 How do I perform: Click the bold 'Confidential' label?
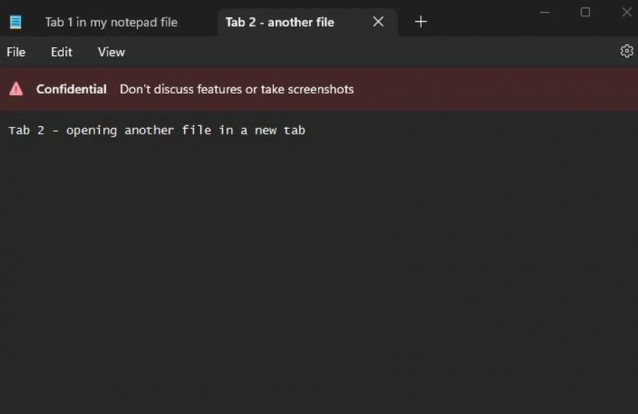71,89
